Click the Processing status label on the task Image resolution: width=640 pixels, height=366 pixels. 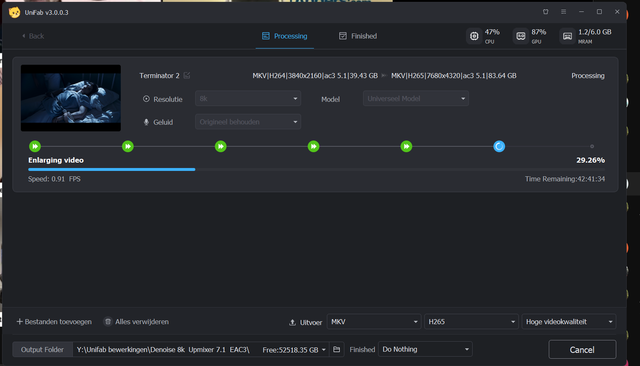tap(588, 76)
